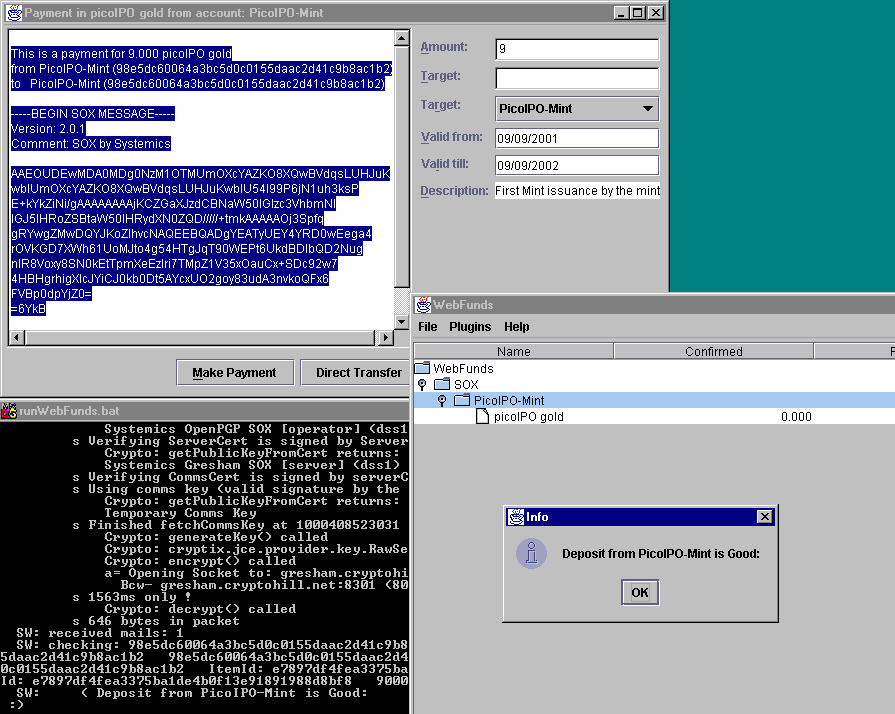895x714 pixels.
Task: Click the Java icon in Payment window title
Action: pos(14,13)
